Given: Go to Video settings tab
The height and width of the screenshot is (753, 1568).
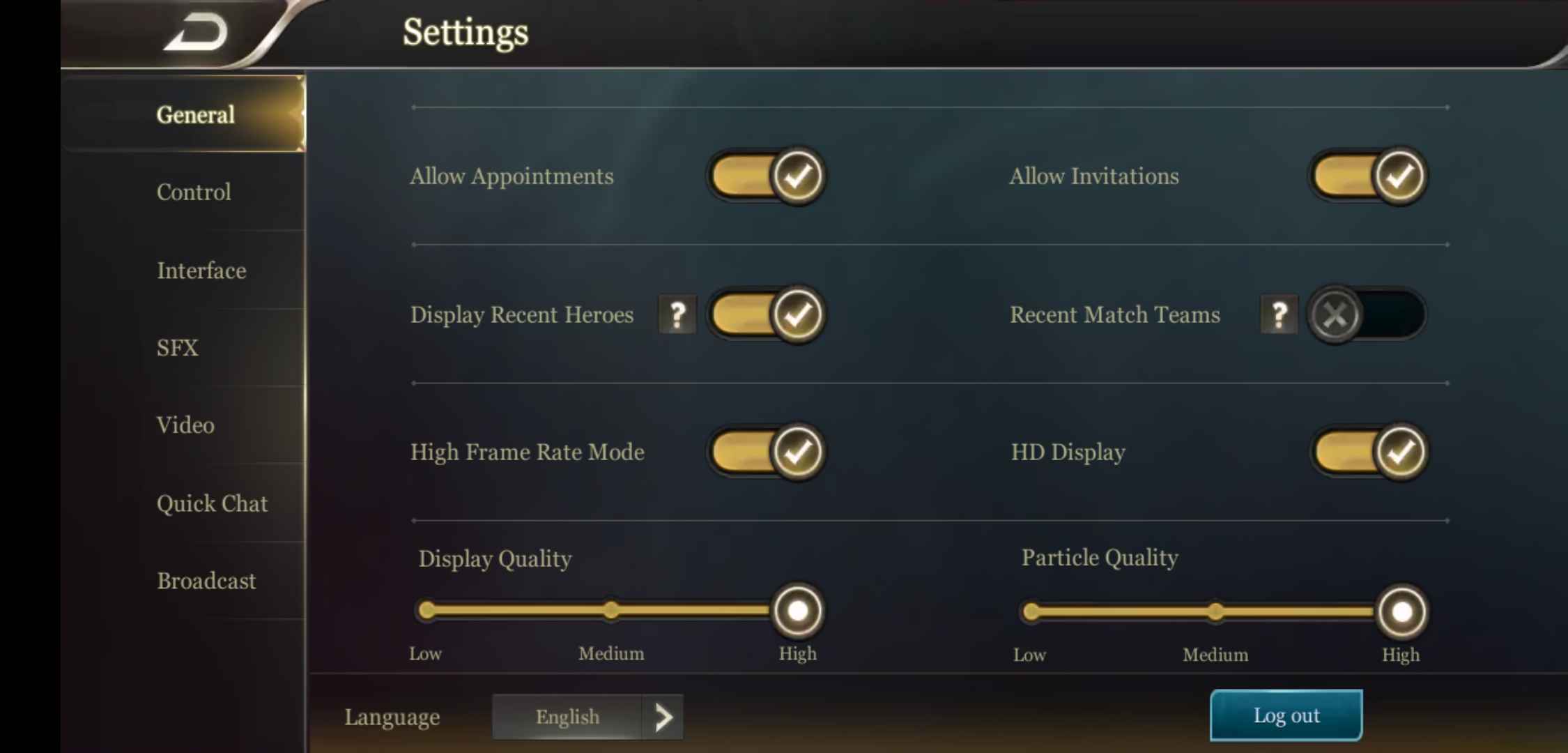Looking at the screenshot, I should click(x=185, y=425).
